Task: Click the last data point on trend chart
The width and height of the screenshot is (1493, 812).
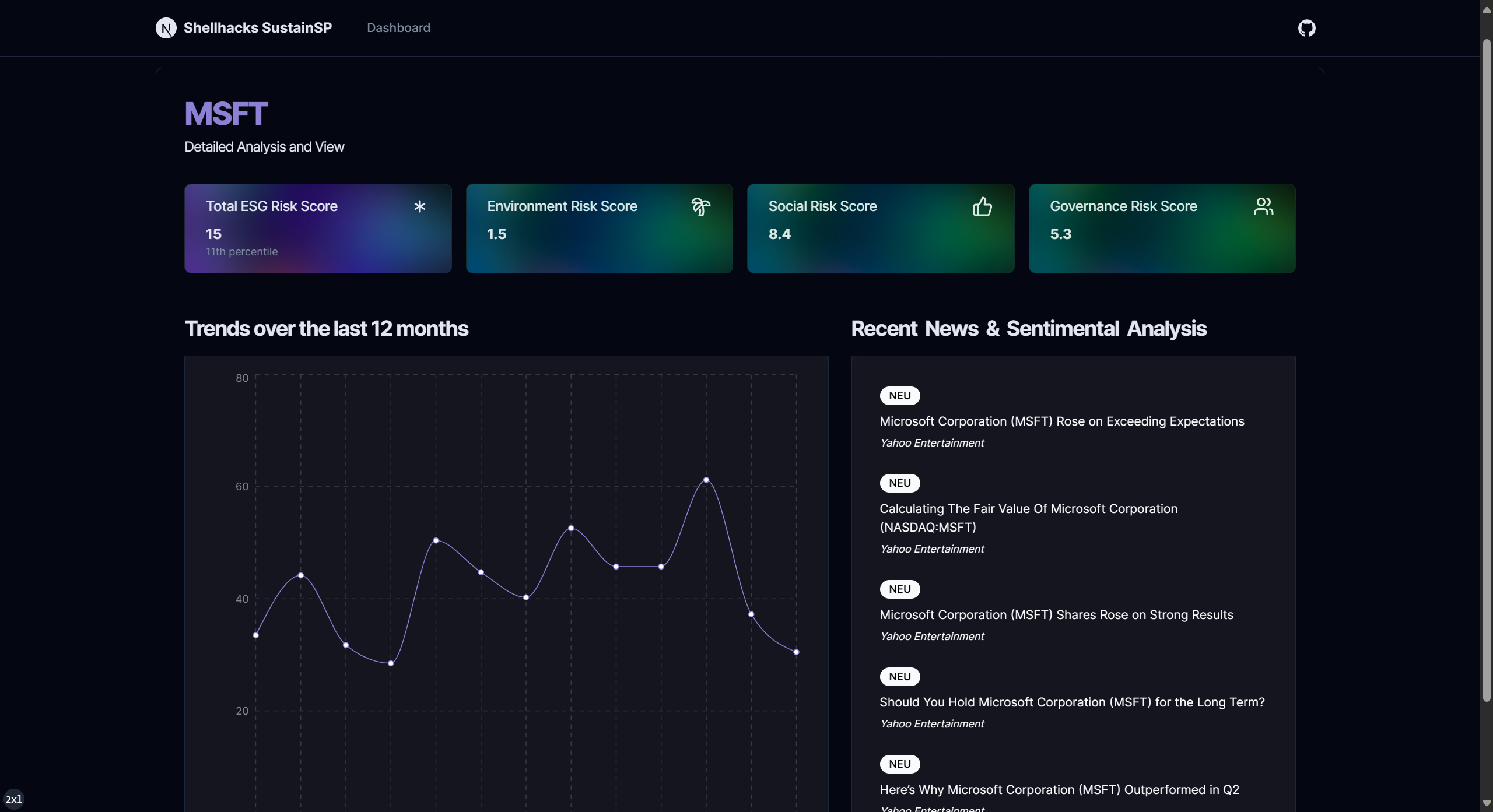Action: [x=796, y=652]
